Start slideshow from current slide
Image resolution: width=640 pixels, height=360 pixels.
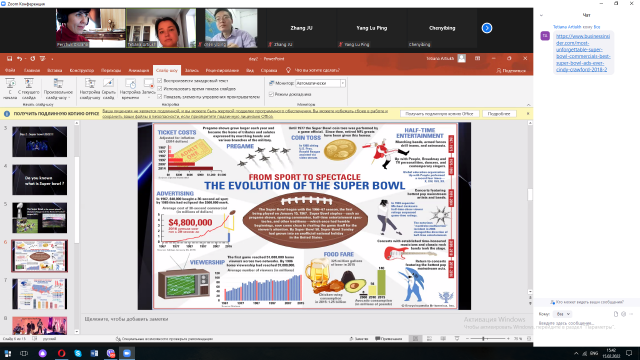pos(29,89)
